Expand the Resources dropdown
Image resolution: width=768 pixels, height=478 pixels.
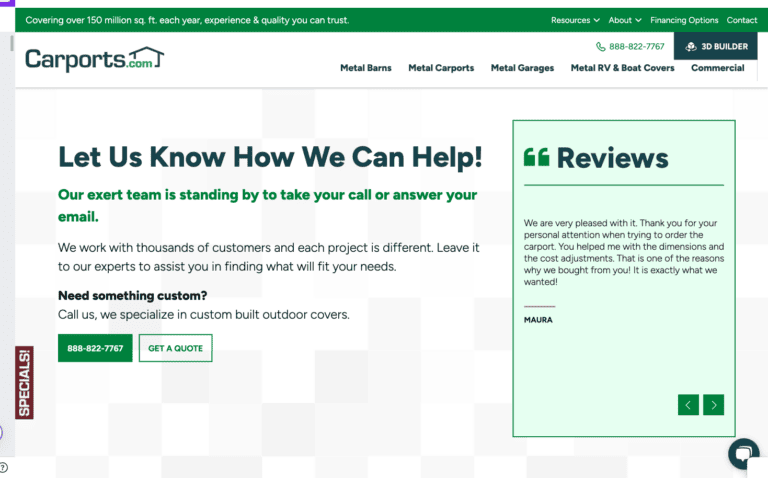tap(575, 20)
